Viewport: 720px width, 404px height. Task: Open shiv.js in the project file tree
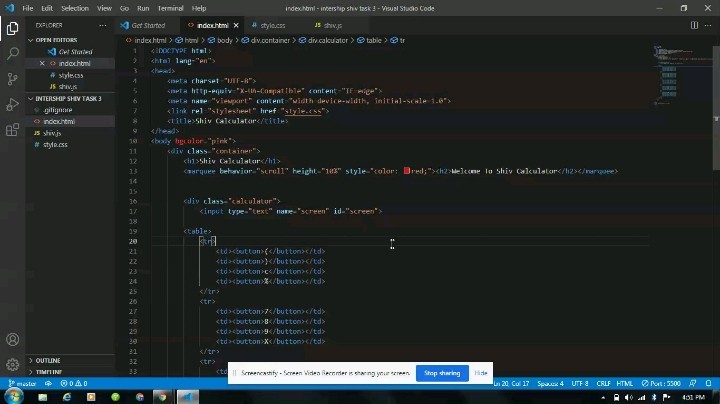52,133
